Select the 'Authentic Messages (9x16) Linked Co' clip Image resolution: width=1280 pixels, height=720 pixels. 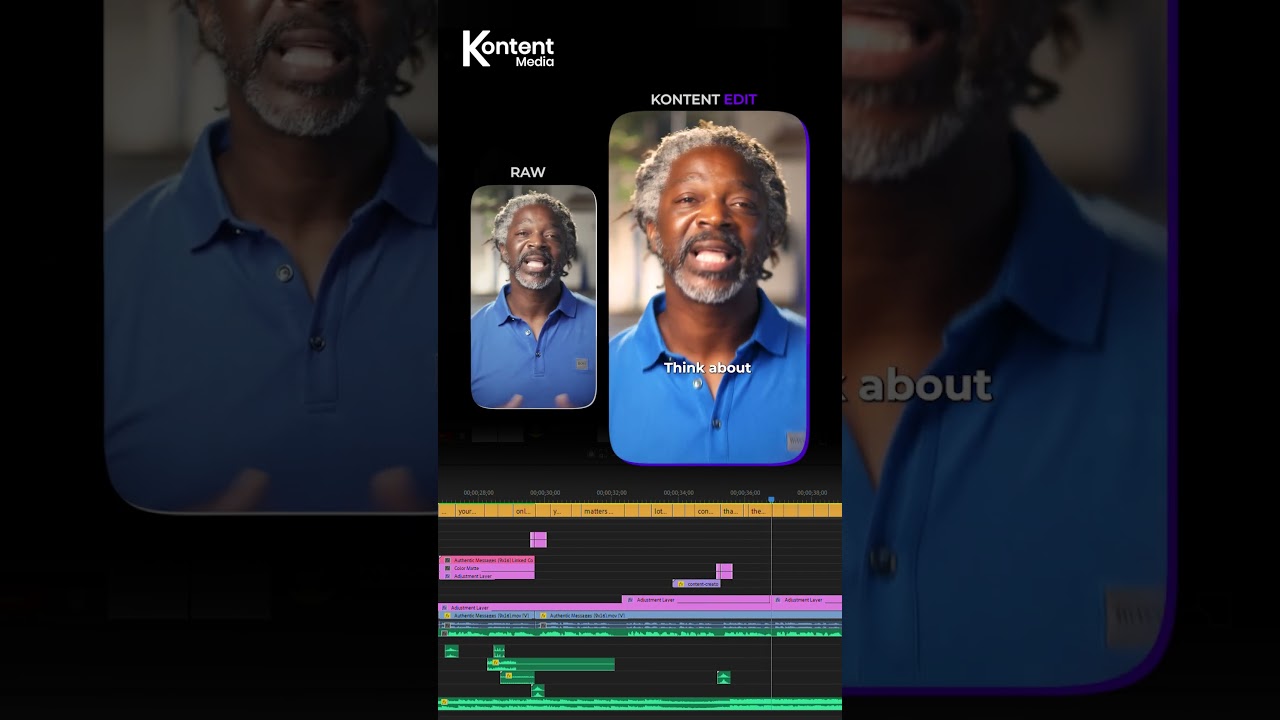[486, 560]
